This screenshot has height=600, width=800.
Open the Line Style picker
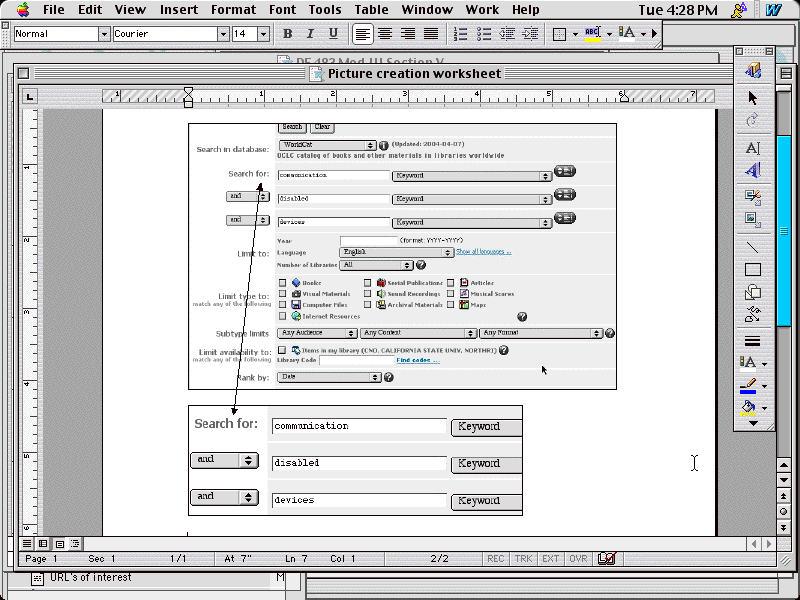[753, 341]
